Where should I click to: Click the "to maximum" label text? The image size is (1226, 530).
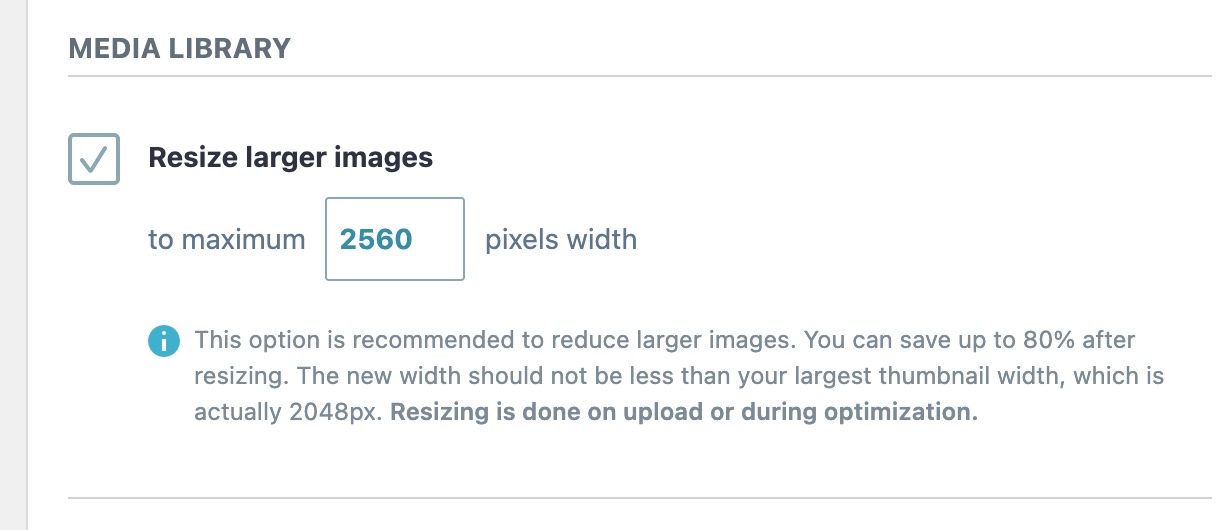(x=227, y=240)
